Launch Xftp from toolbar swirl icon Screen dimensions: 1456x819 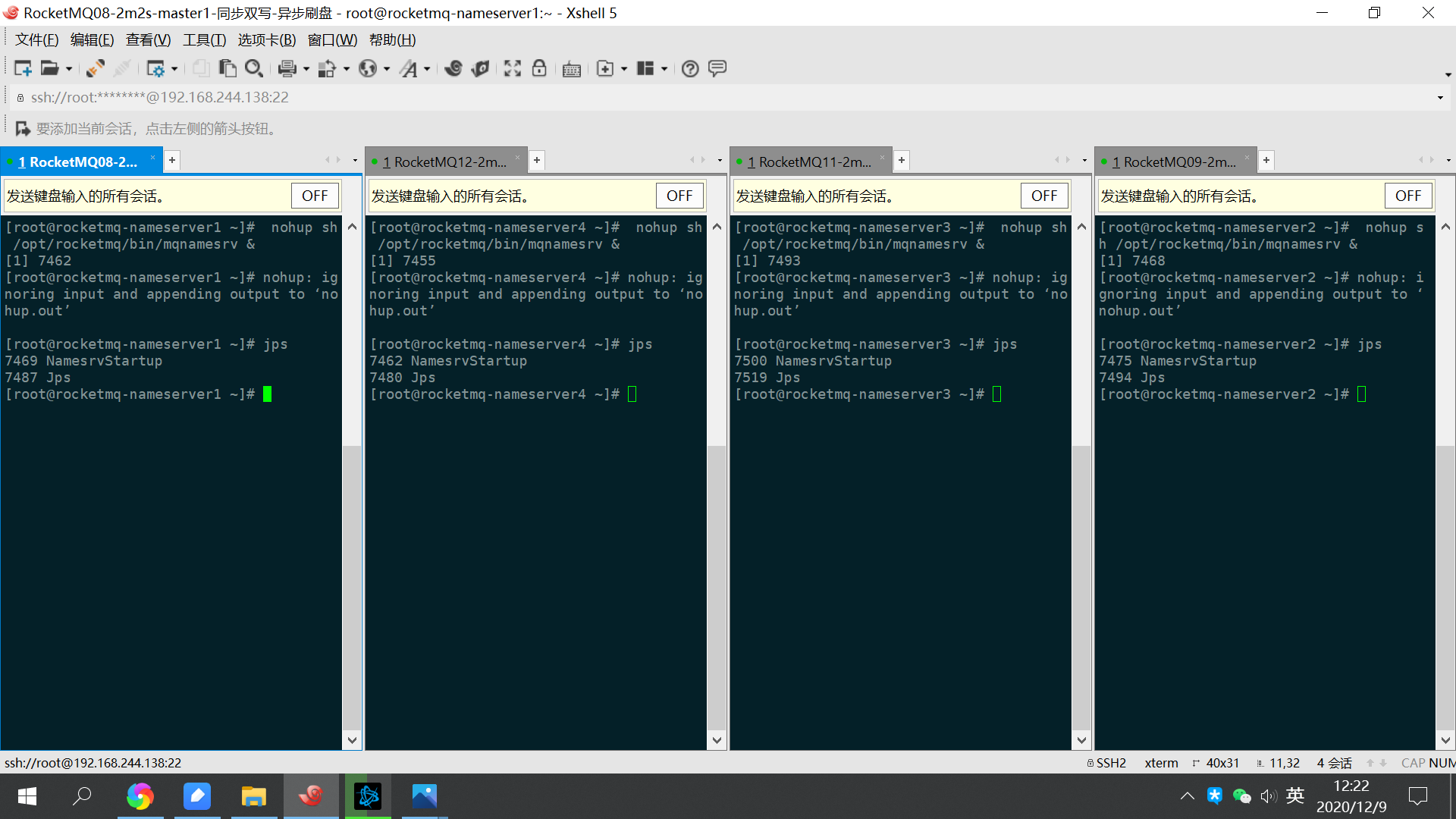(x=453, y=68)
